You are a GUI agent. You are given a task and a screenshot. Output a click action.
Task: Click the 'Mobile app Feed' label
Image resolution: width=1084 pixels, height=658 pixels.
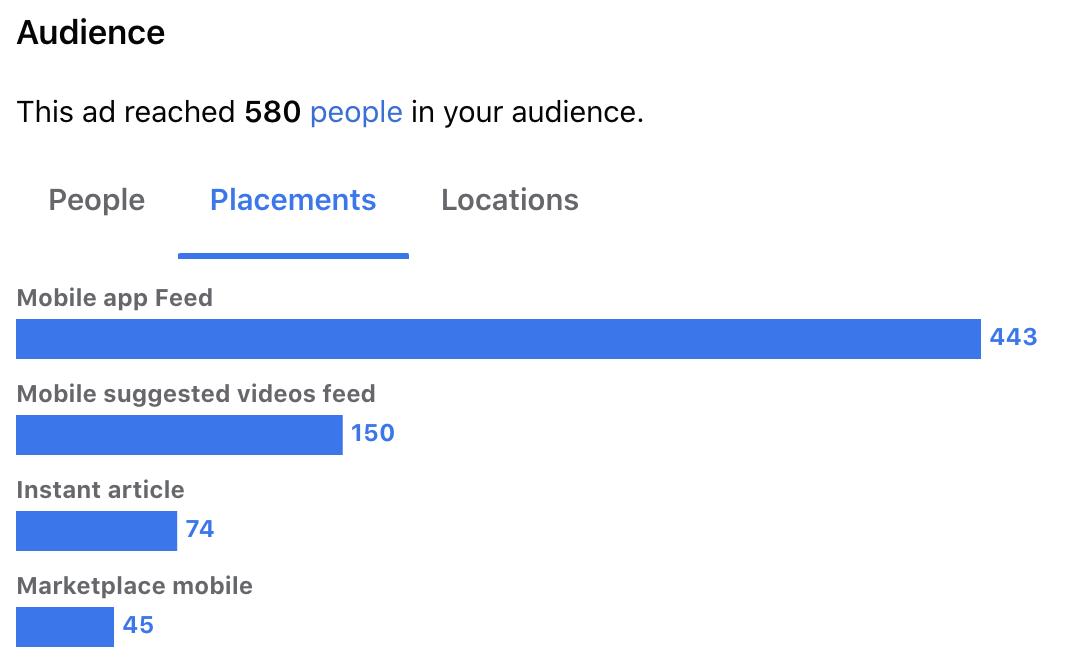tap(115, 298)
